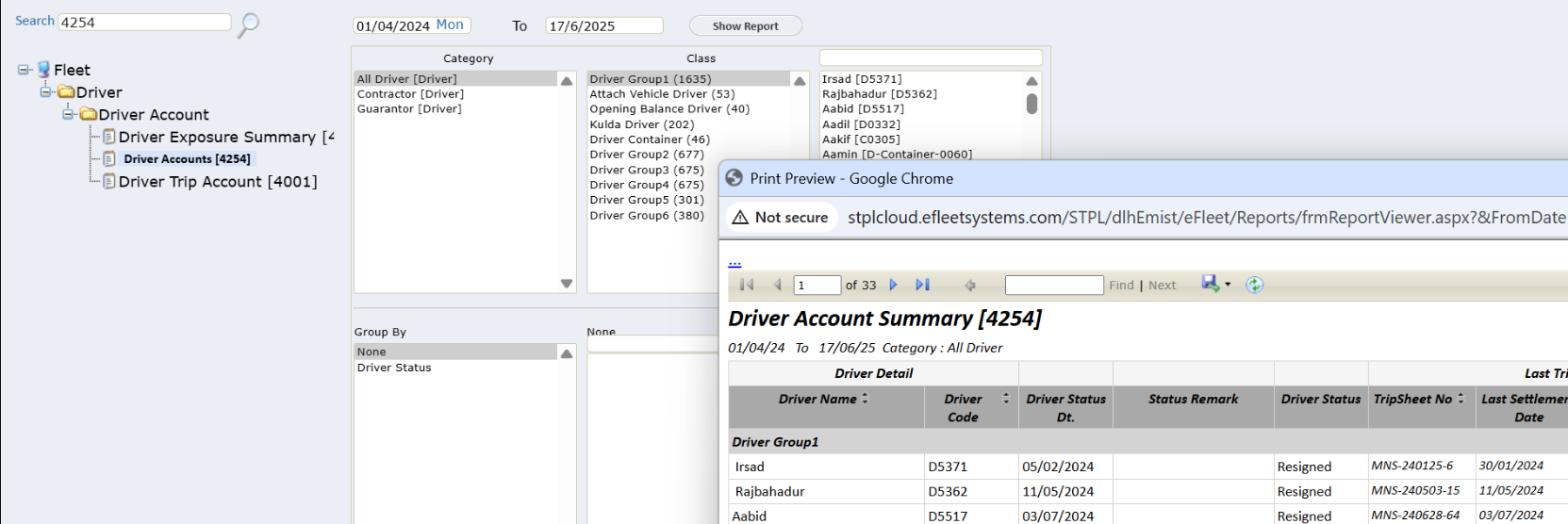Open export format dropdown arrow

[1228, 285]
